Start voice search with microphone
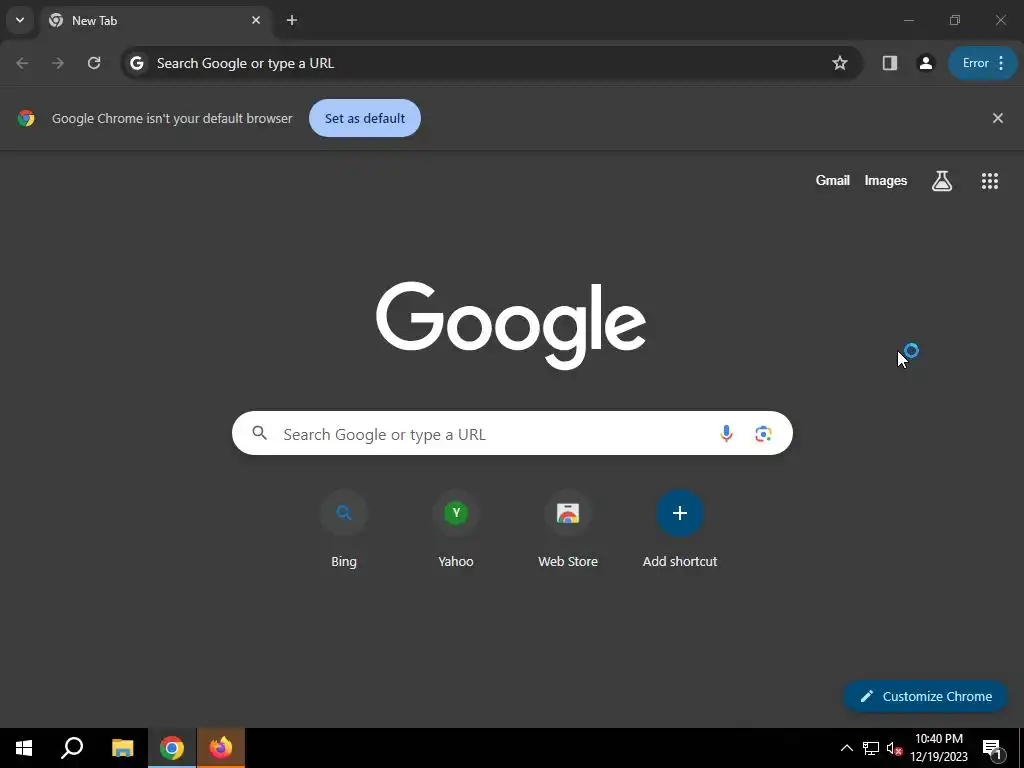1024x768 pixels. (726, 434)
